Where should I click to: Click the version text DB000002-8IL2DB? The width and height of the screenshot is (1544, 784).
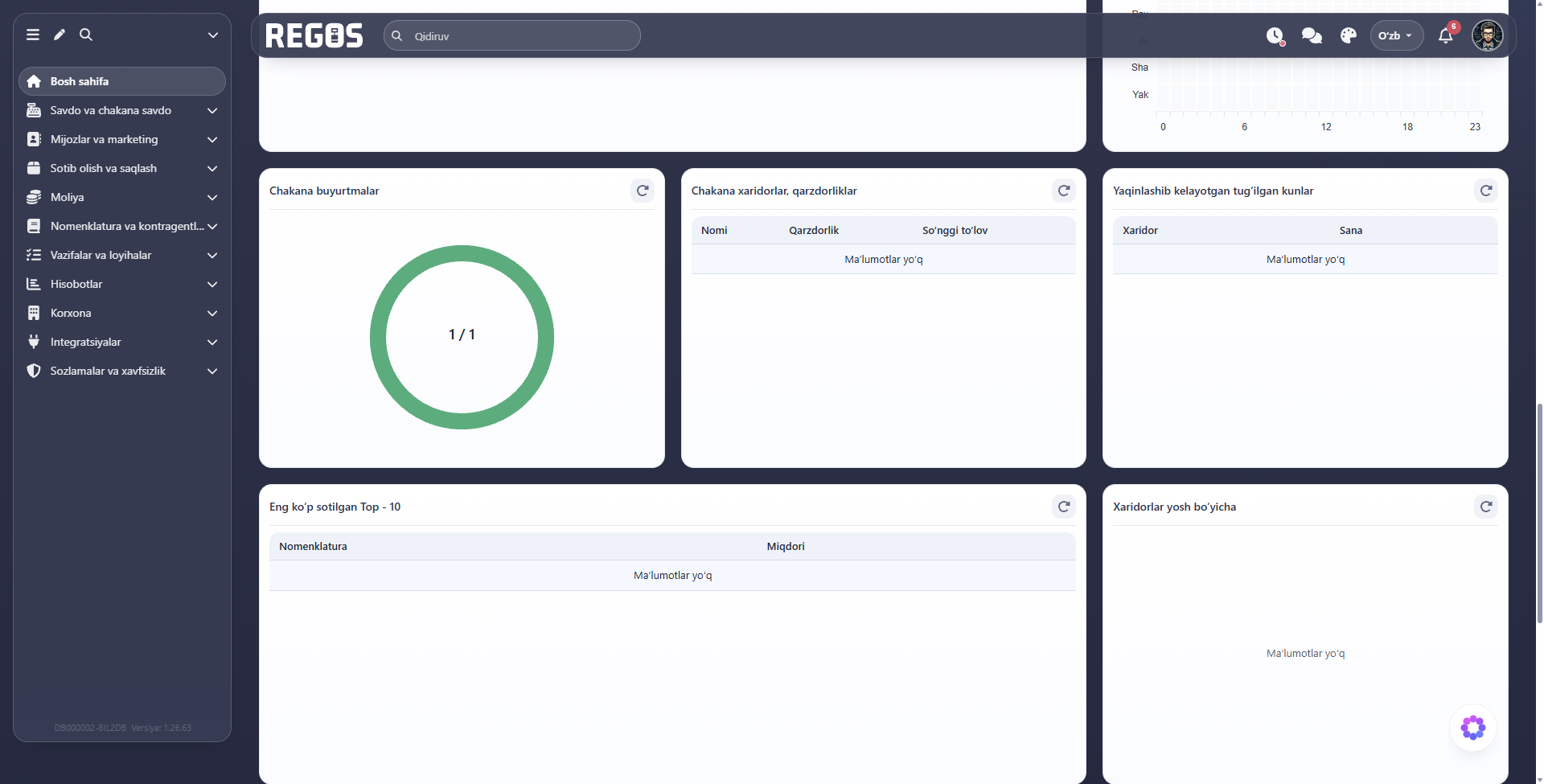pyautogui.click(x=90, y=728)
